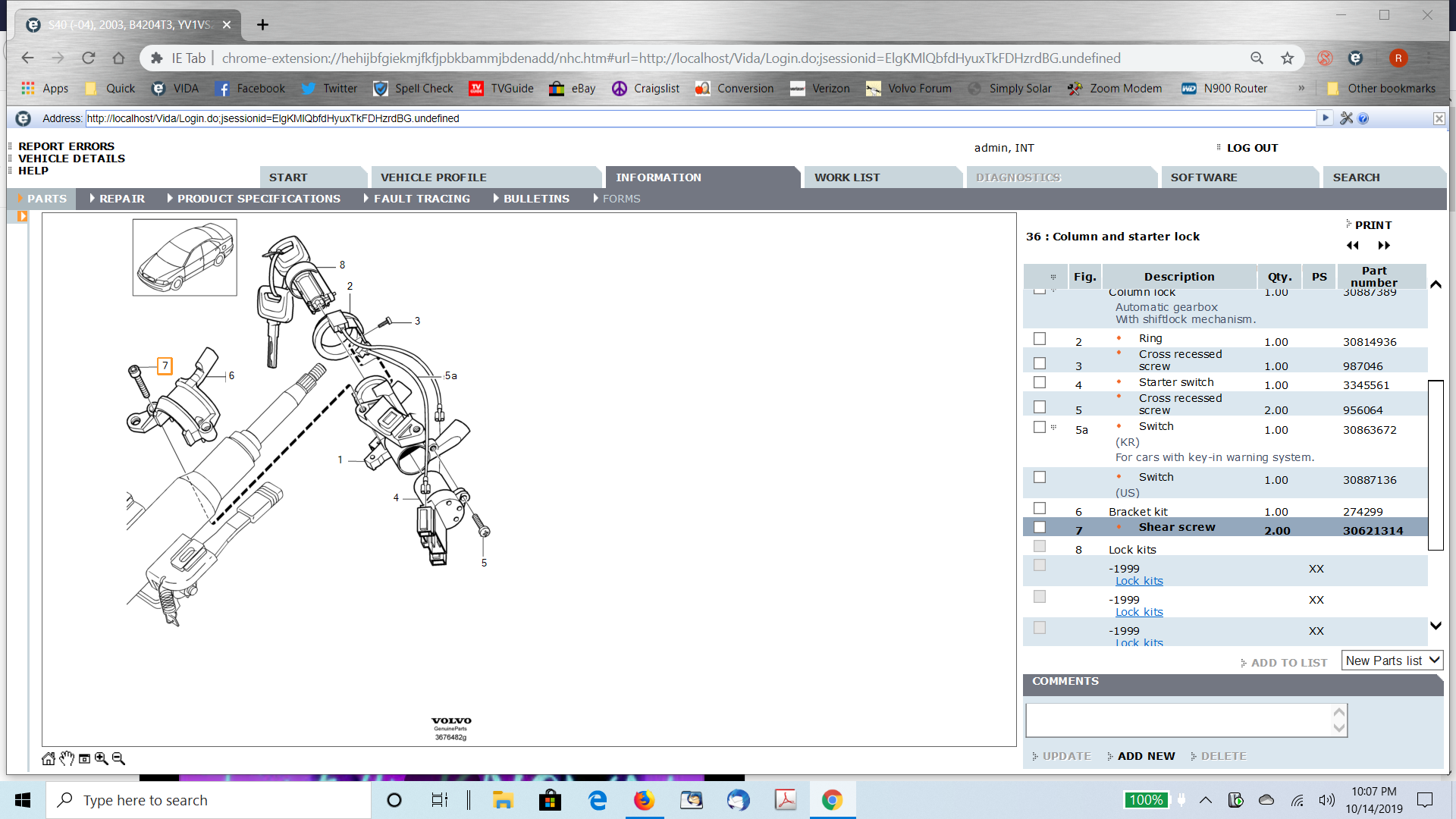Open IE Tab settings wrench icon
Viewport: 1456px width, 819px height.
click(1347, 118)
